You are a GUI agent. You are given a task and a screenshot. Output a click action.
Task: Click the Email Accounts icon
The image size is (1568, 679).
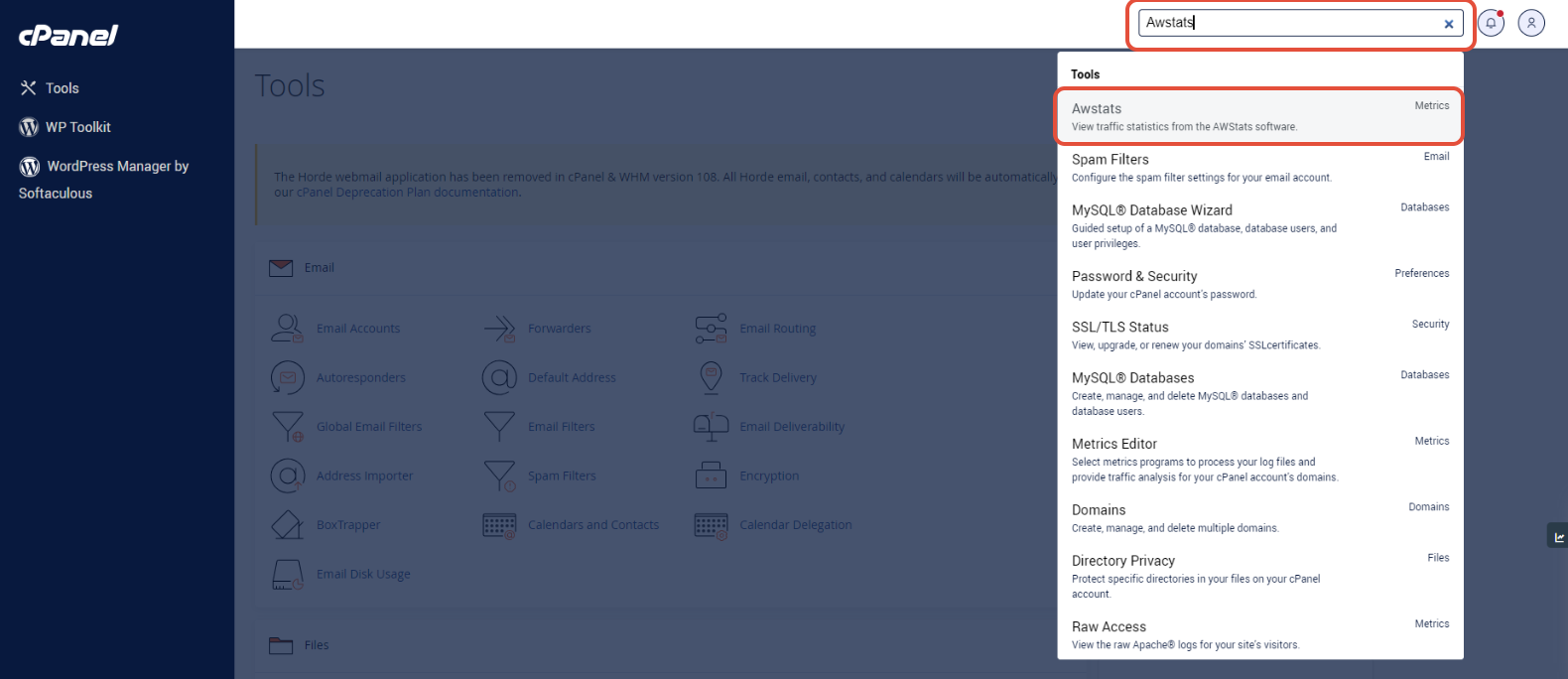pyautogui.click(x=287, y=329)
